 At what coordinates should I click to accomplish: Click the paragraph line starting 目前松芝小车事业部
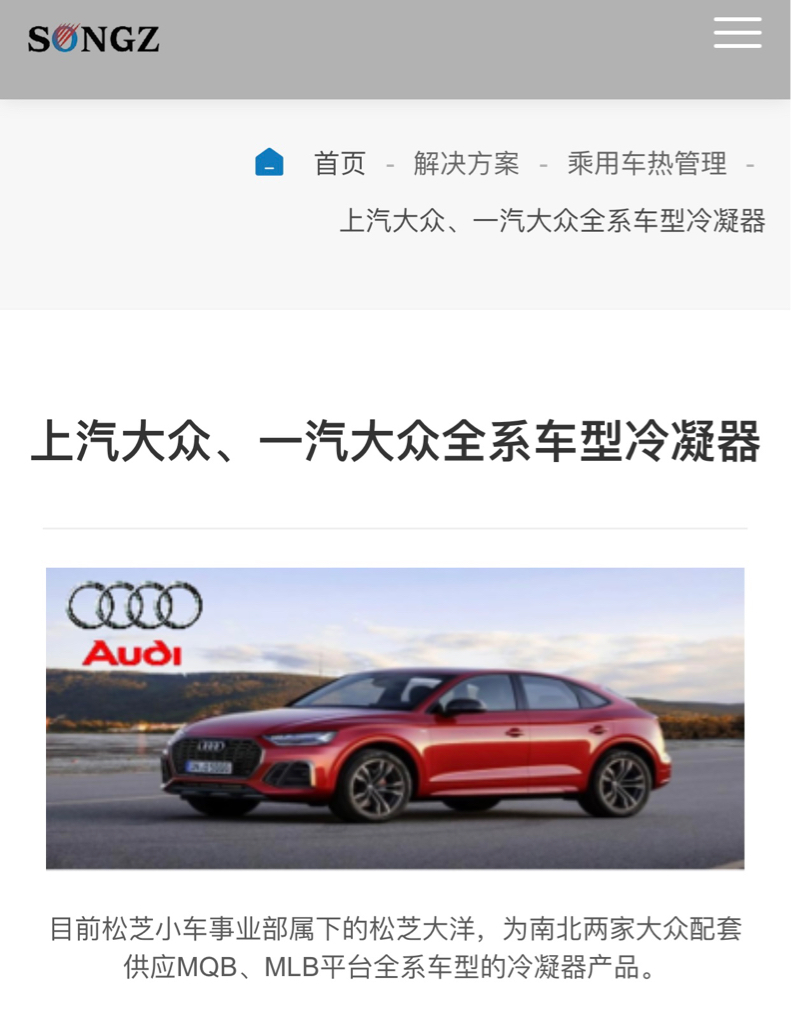395,929
